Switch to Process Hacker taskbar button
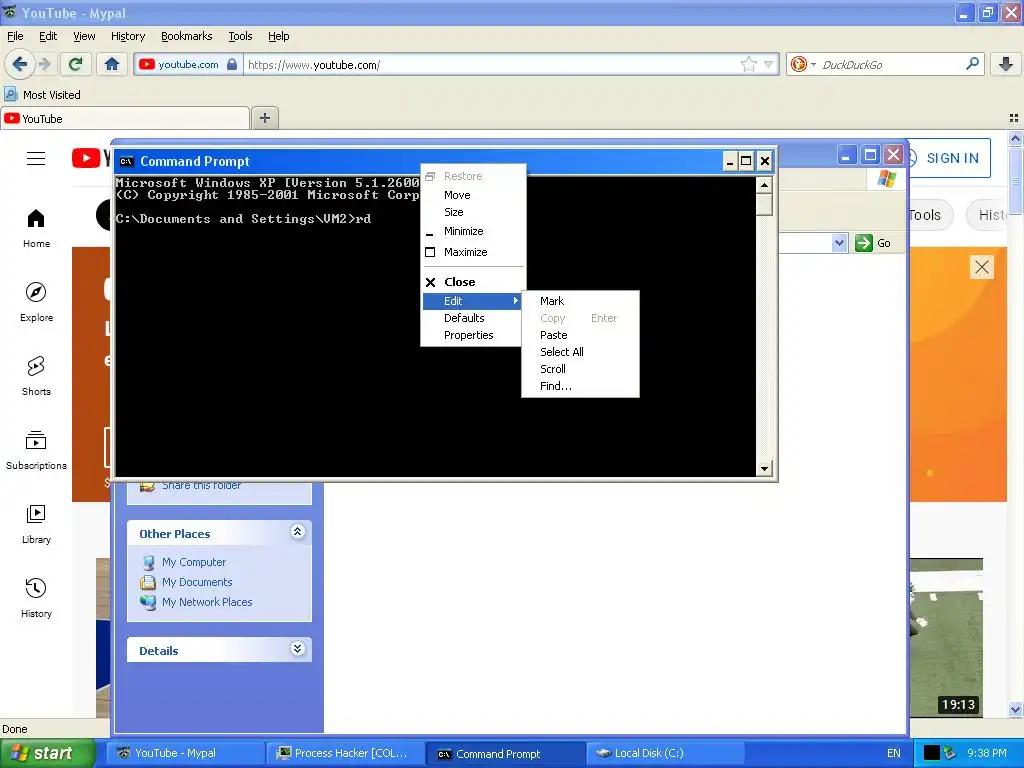This screenshot has width=1024, height=768. pyautogui.click(x=345, y=753)
